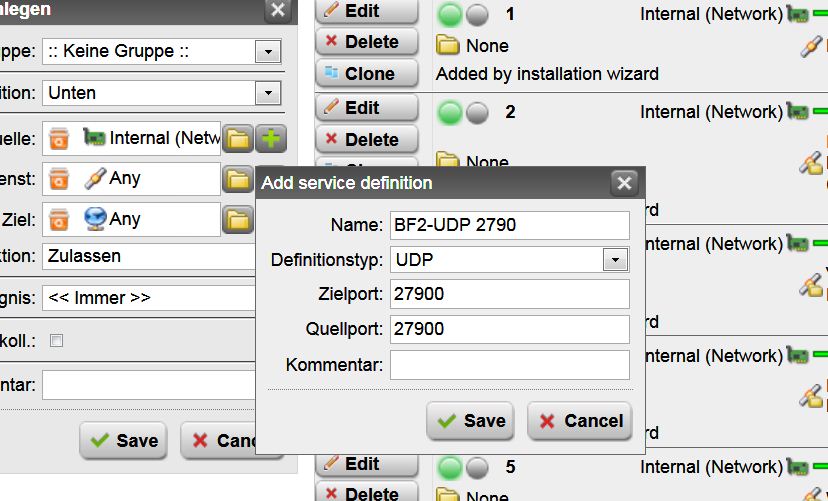Image resolution: width=828 pixels, height=501 pixels.
Task: Open the Definitionstyp UDP dropdown
Action: (x=612, y=260)
